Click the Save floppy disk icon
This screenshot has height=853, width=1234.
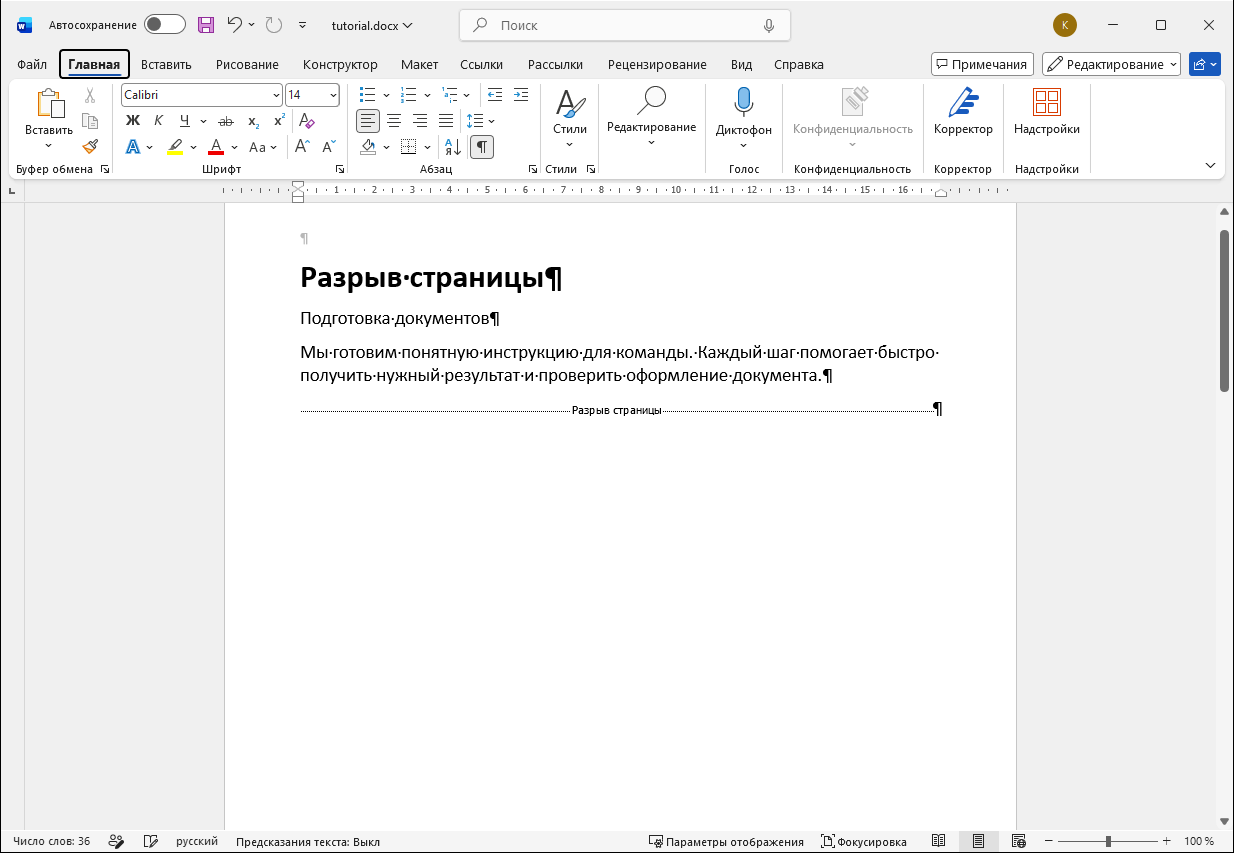click(x=206, y=25)
